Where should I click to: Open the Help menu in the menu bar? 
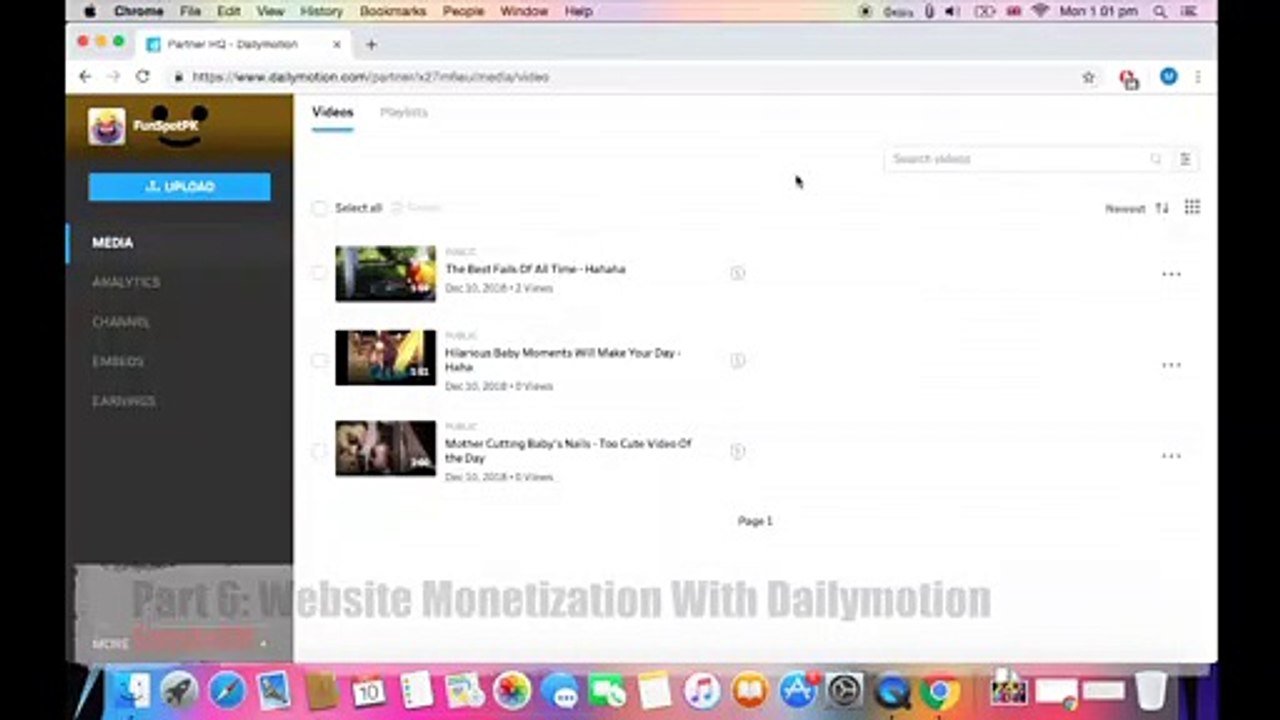[579, 11]
